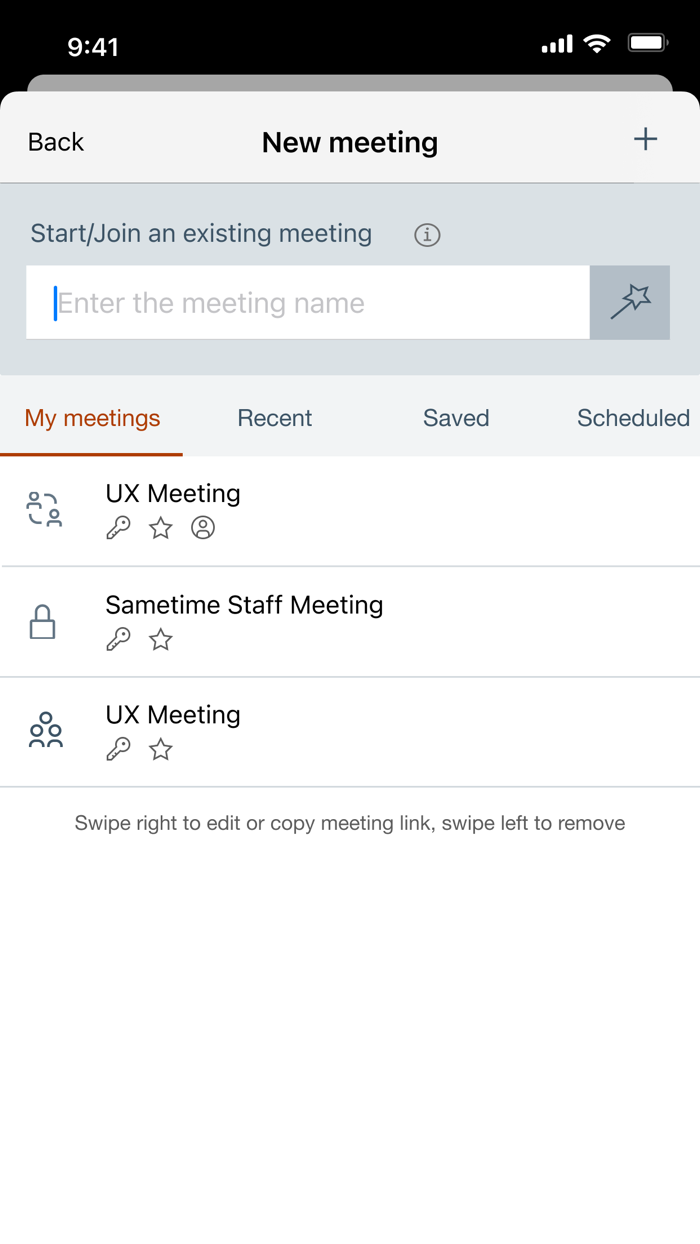Tap the attendee profile icon under UX Meeting
This screenshot has width=700, height=1244.
(203, 527)
